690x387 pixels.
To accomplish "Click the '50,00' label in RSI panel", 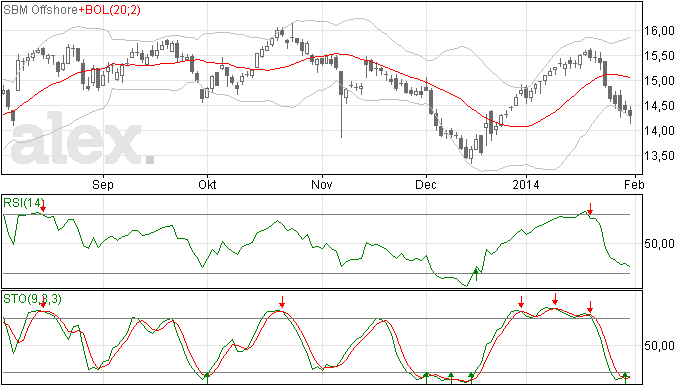I will point(659,244).
